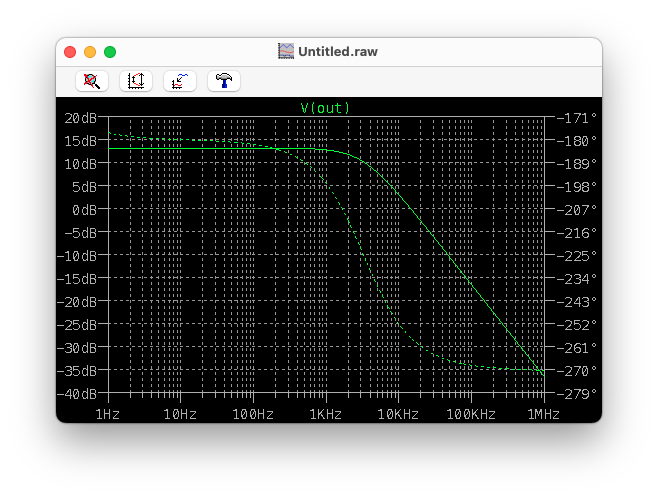This screenshot has width=658, height=497.
Task: Open the control panel hammer icon
Action: point(224,81)
